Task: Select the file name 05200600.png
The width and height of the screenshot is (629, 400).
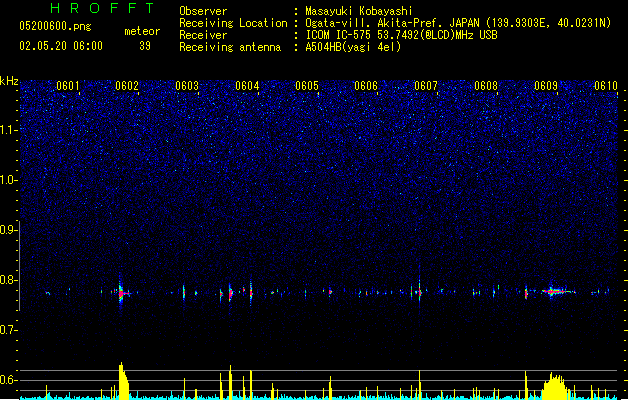Action: click(55, 26)
